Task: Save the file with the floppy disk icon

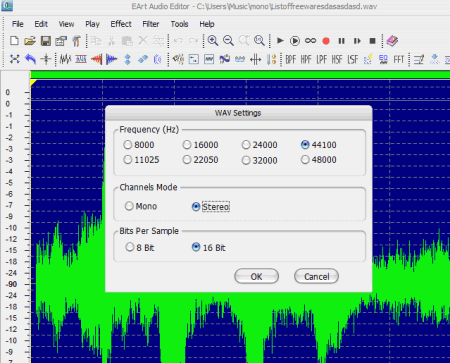Action: [46, 41]
